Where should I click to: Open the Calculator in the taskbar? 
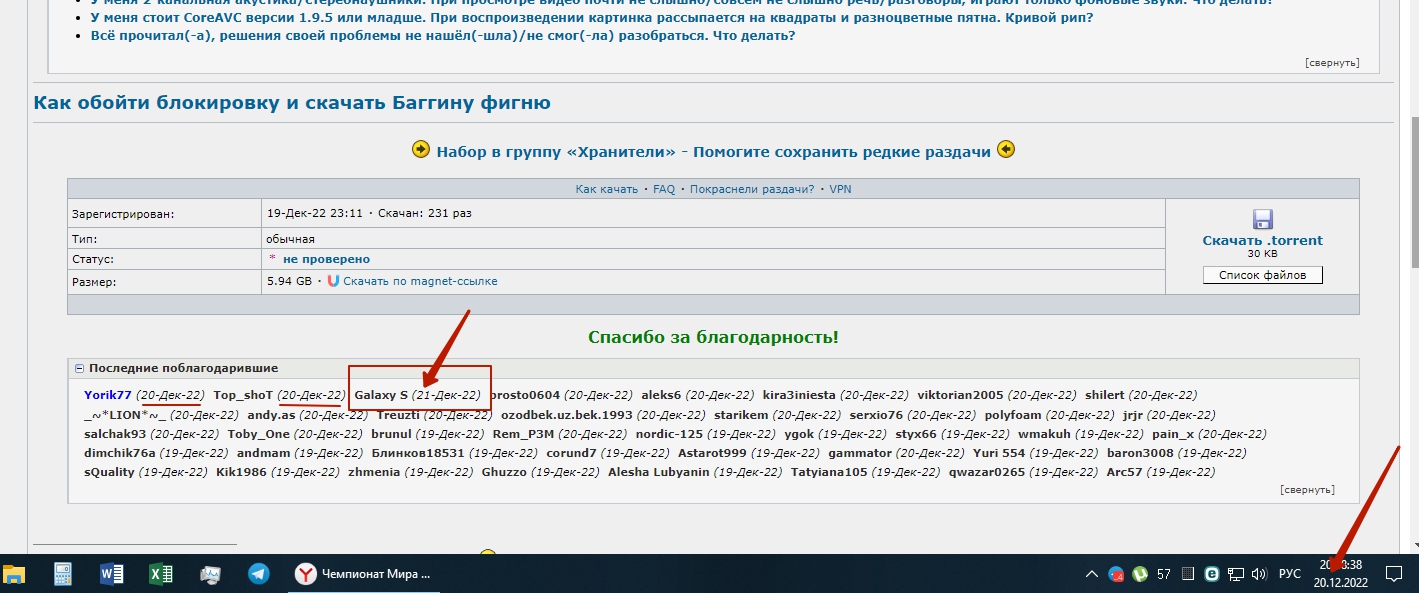pos(63,574)
